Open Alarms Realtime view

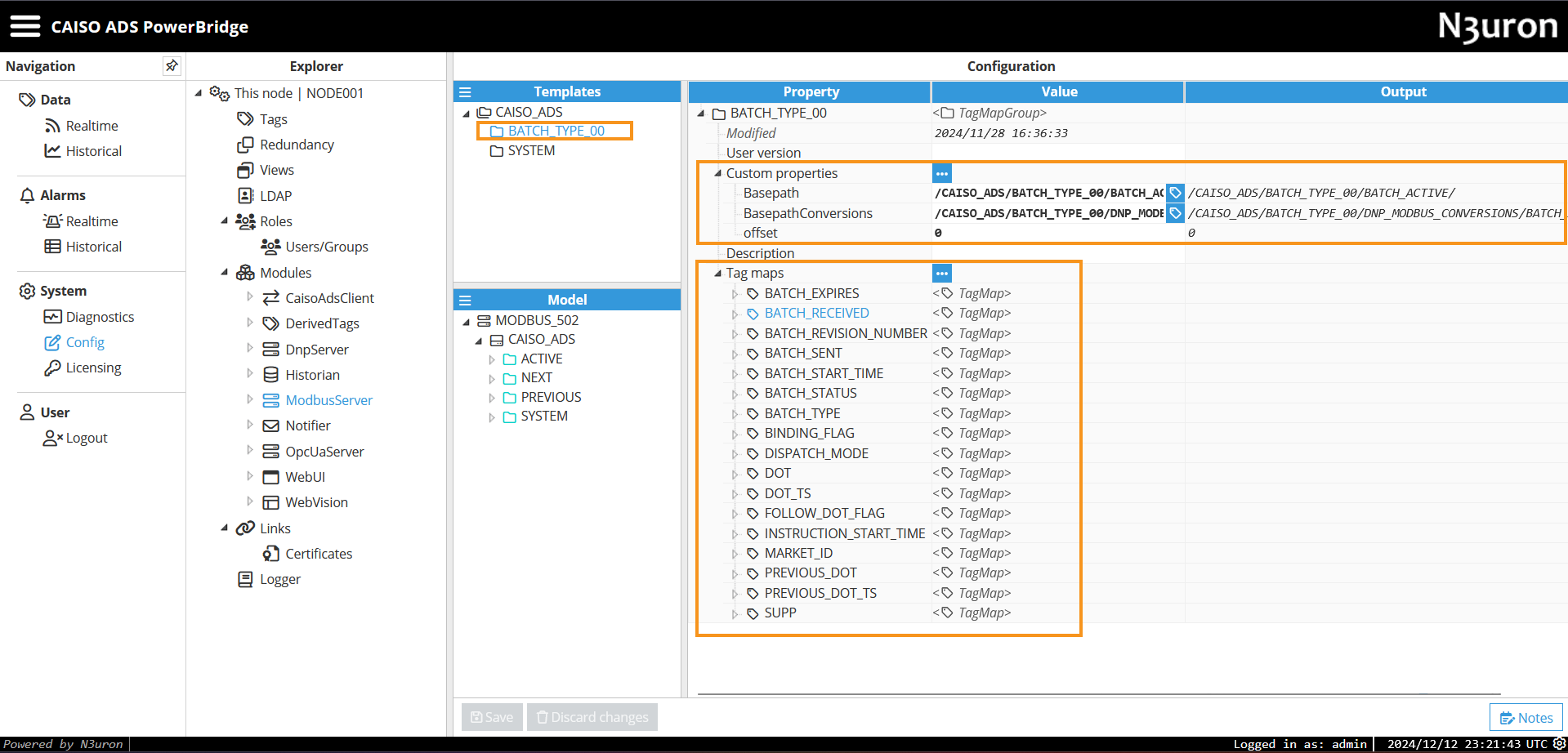(x=81, y=221)
